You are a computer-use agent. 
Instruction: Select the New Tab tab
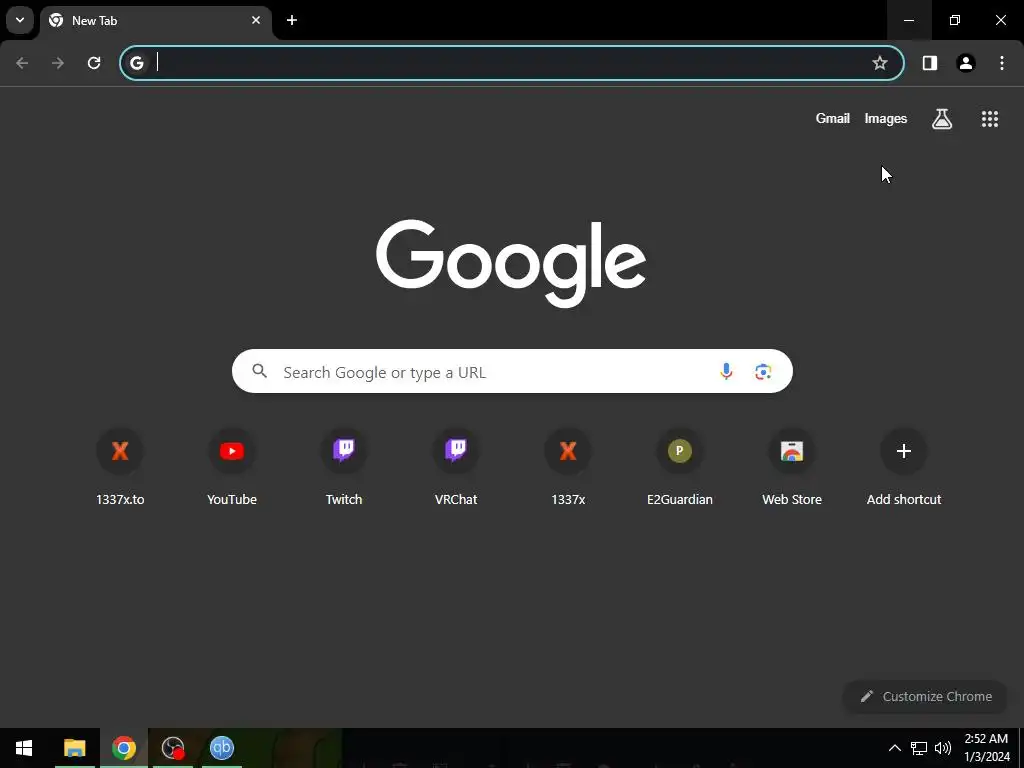[157, 21]
